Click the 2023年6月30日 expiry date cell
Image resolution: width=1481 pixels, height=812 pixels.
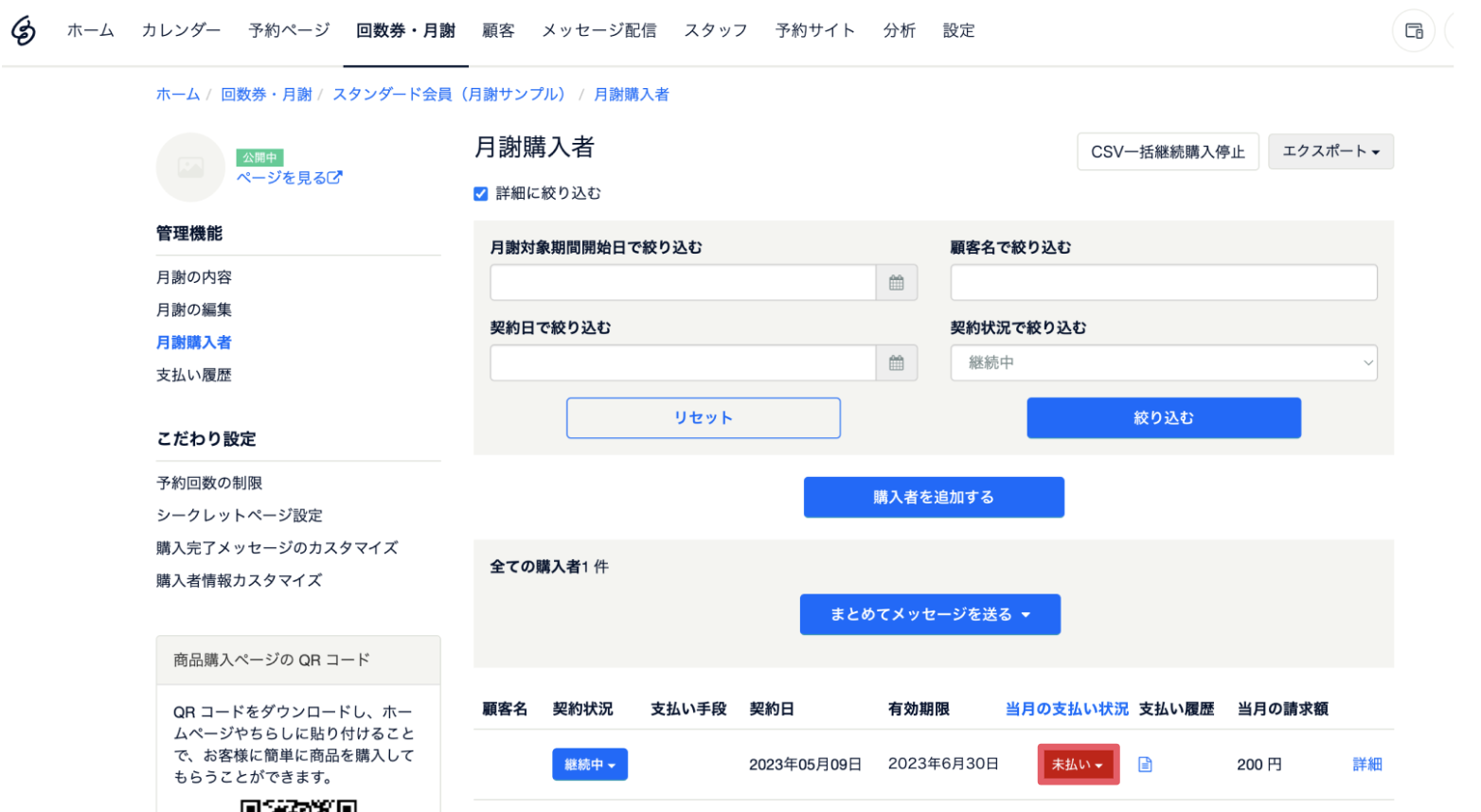coord(943,764)
